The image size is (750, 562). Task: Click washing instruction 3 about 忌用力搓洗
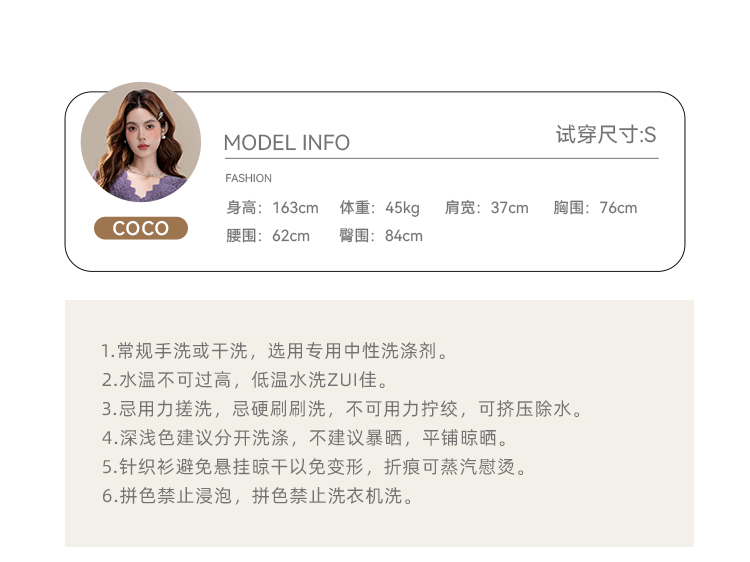[342, 409]
